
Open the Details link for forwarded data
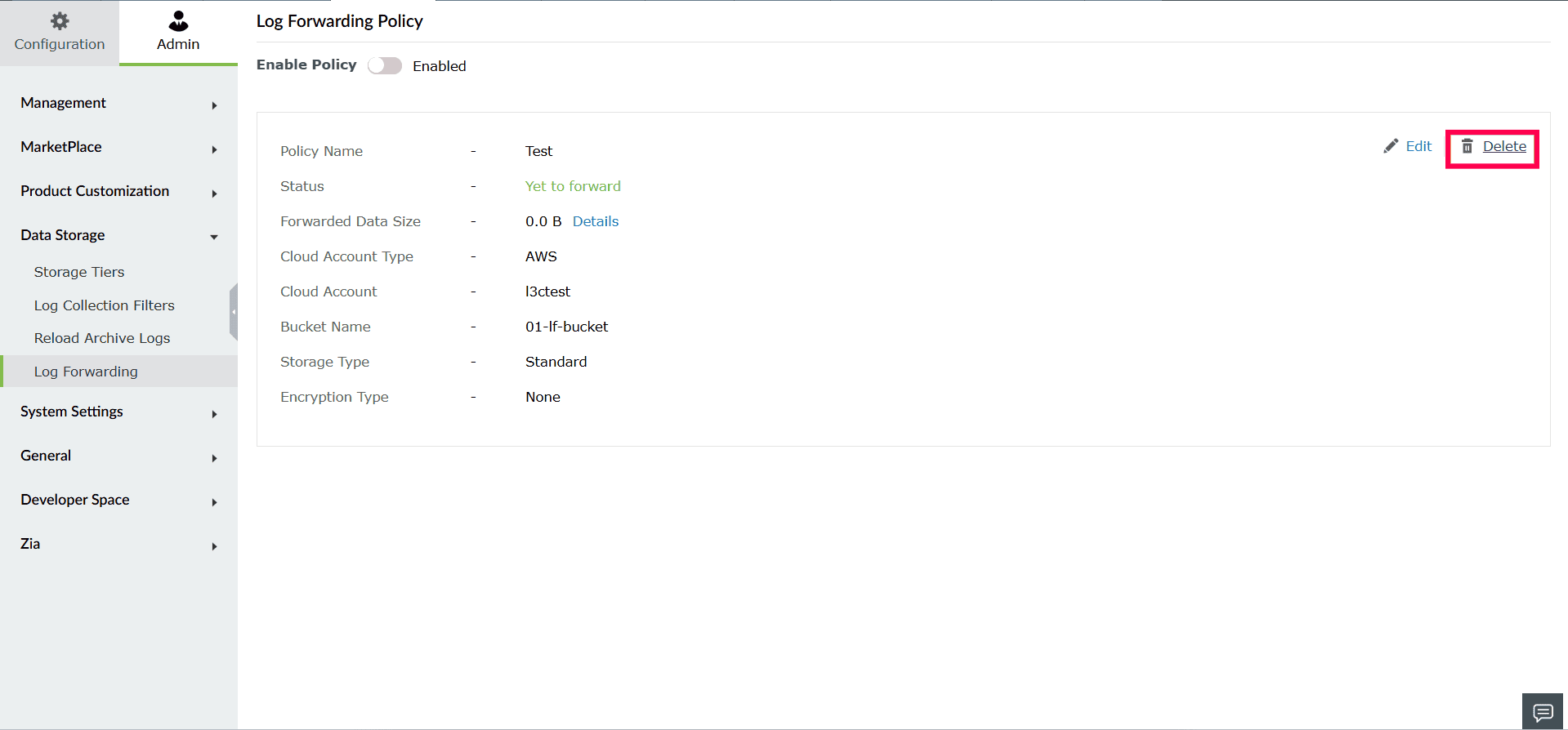coord(596,221)
